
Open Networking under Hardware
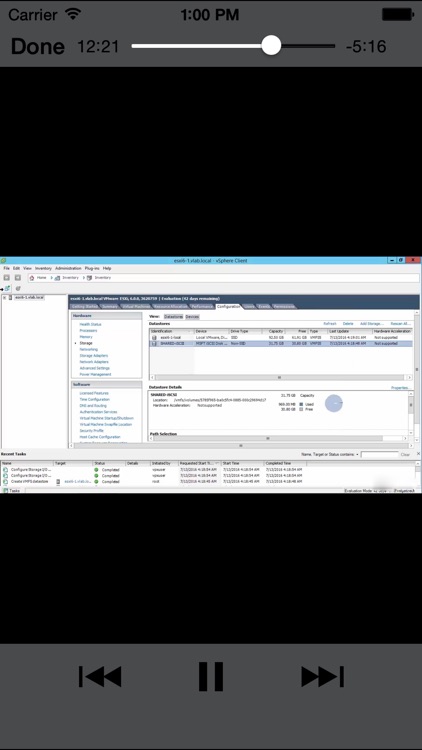click(x=89, y=349)
